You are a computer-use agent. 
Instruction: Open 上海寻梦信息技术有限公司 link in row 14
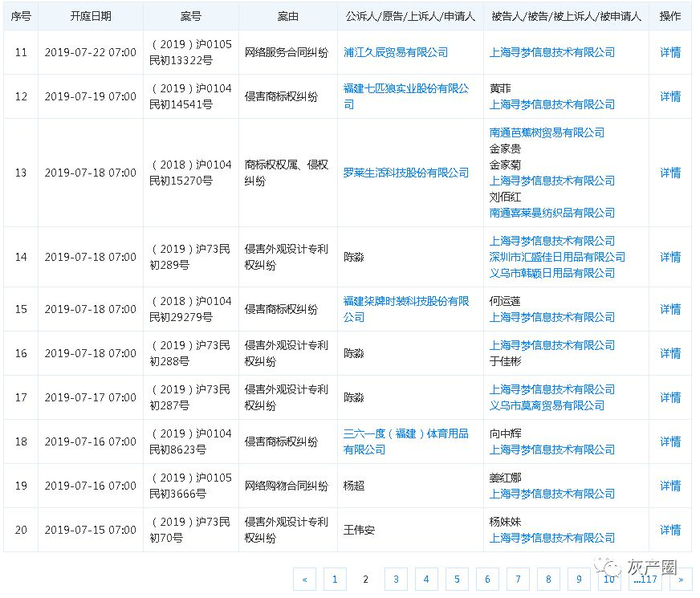552,241
